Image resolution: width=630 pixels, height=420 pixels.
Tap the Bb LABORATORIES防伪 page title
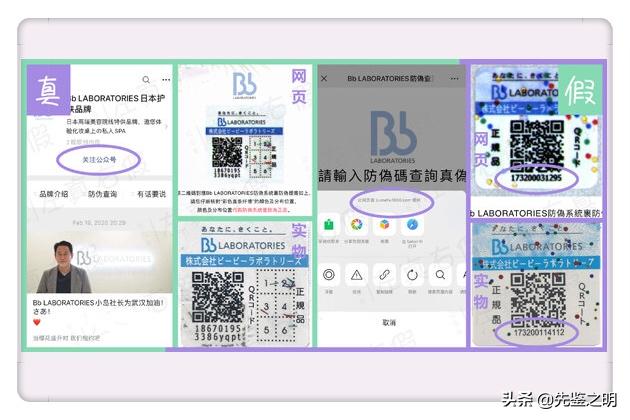[x=389, y=79]
